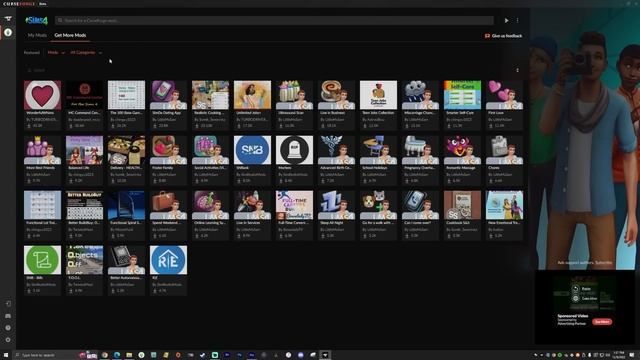640x360 pixels.
Task: Open the three-dot options above mod grid
Action: (x=517, y=70)
